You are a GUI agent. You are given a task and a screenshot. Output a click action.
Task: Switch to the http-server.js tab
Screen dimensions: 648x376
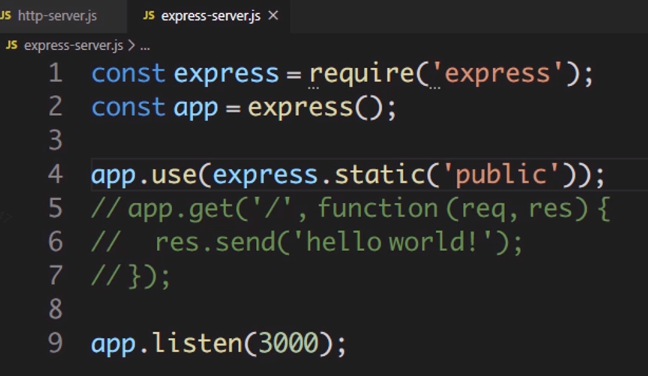[57, 16]
